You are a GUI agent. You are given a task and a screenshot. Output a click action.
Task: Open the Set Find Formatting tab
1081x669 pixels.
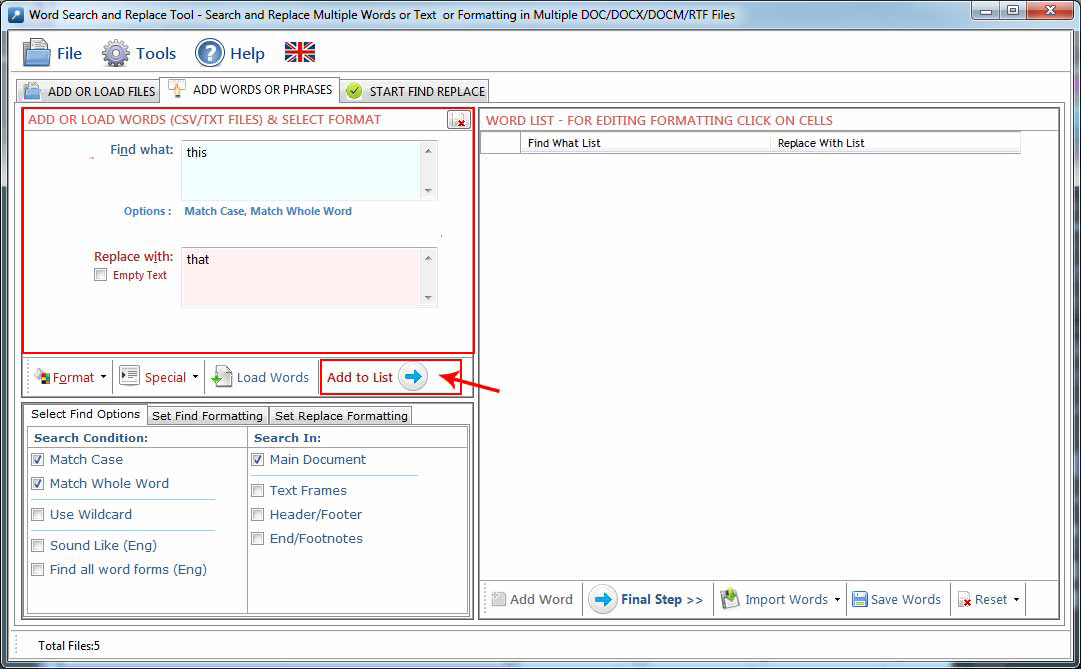click(207, 416)
